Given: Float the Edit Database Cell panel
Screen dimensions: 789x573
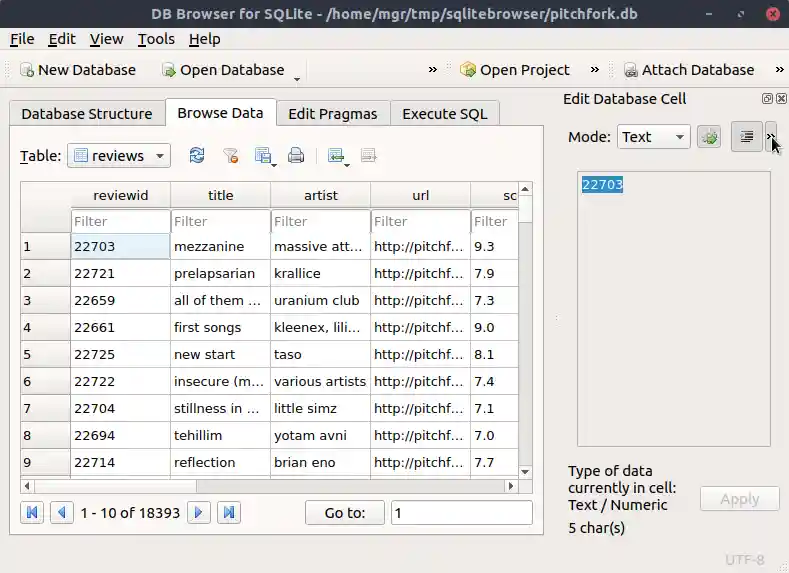Looking at the screenshot, I should click(x=767, y=99).
